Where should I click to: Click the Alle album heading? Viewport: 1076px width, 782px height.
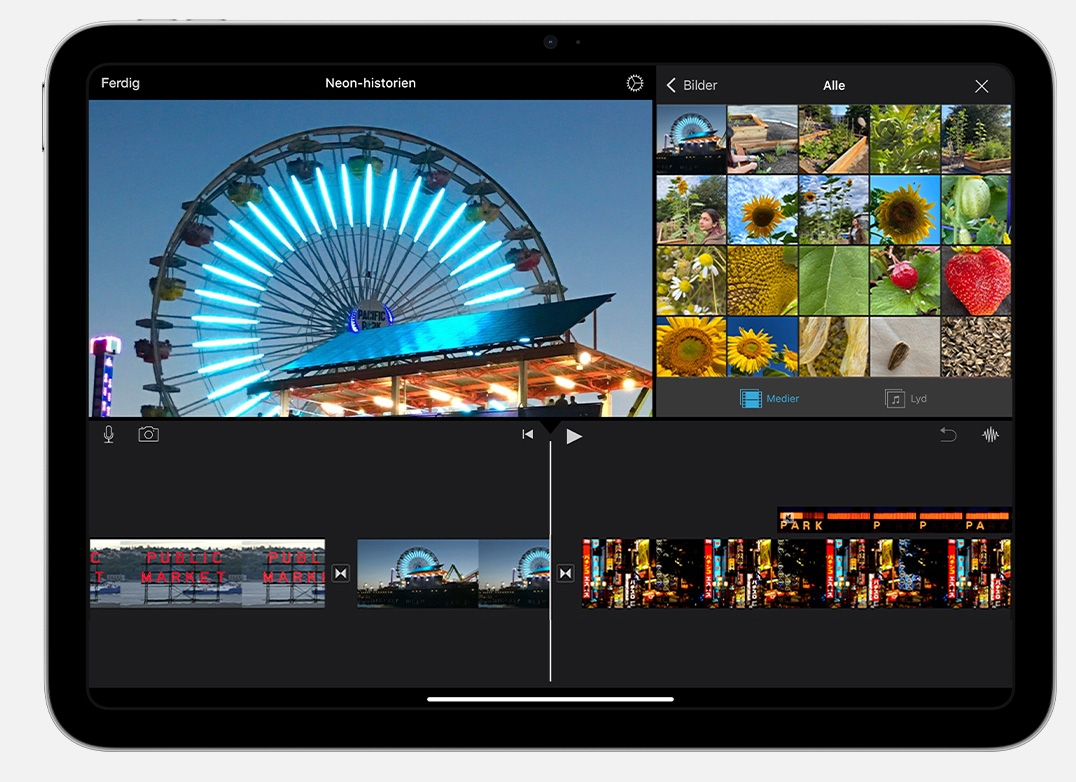(x=834, y=86)
